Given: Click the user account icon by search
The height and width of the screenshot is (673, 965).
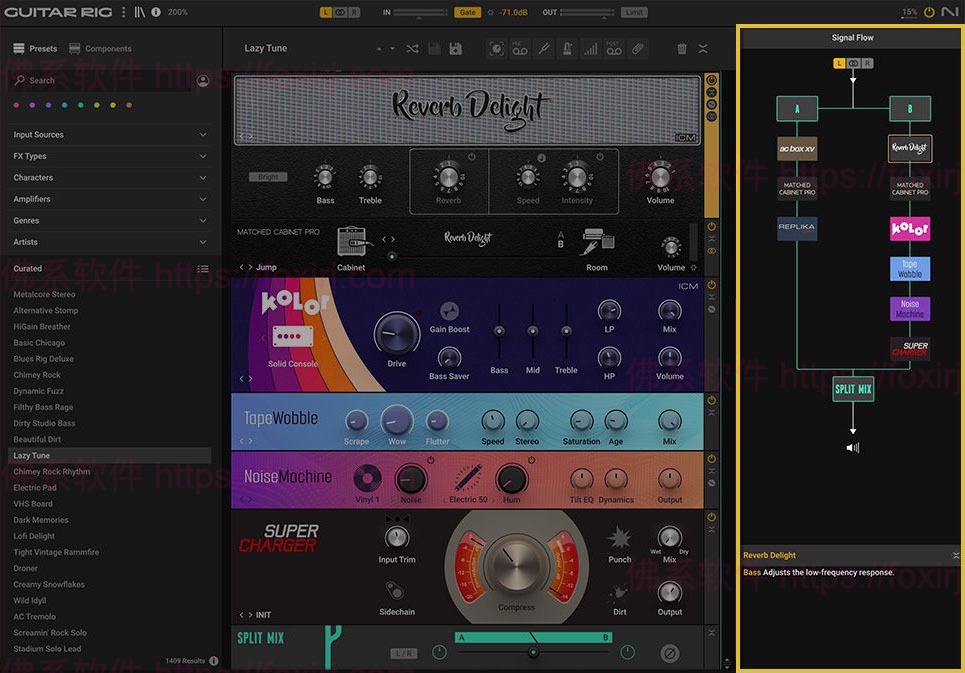Looking at the screenshot, I should [x=203, y=81].
